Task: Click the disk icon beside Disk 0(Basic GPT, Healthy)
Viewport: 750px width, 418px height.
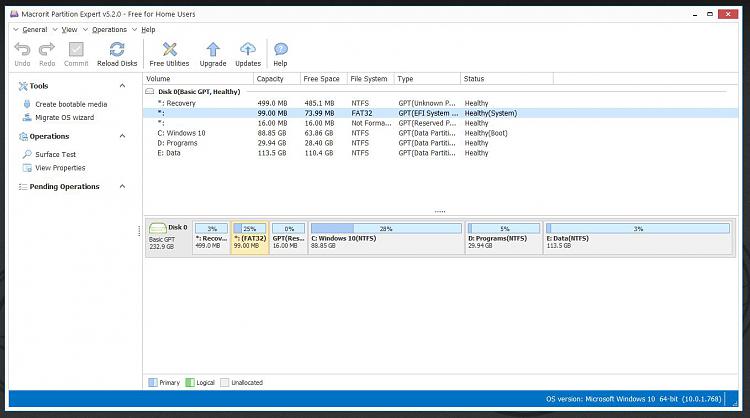Action: [x=150, y=91]
